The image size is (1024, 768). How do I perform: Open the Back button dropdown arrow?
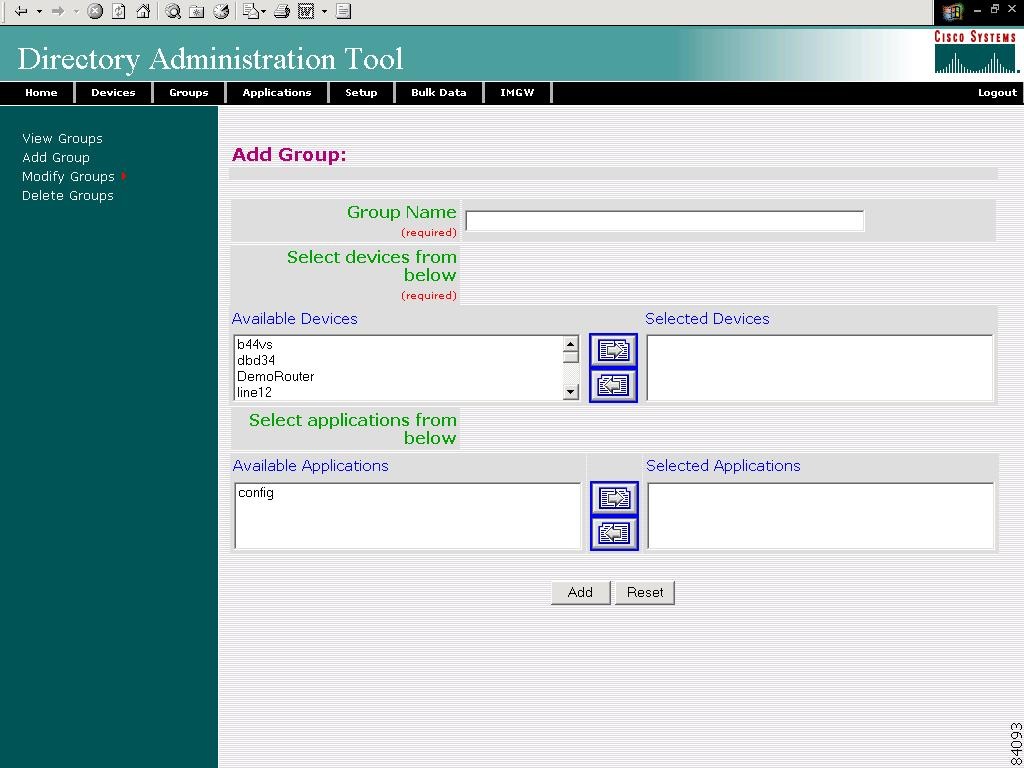click(x=38, y=12)
